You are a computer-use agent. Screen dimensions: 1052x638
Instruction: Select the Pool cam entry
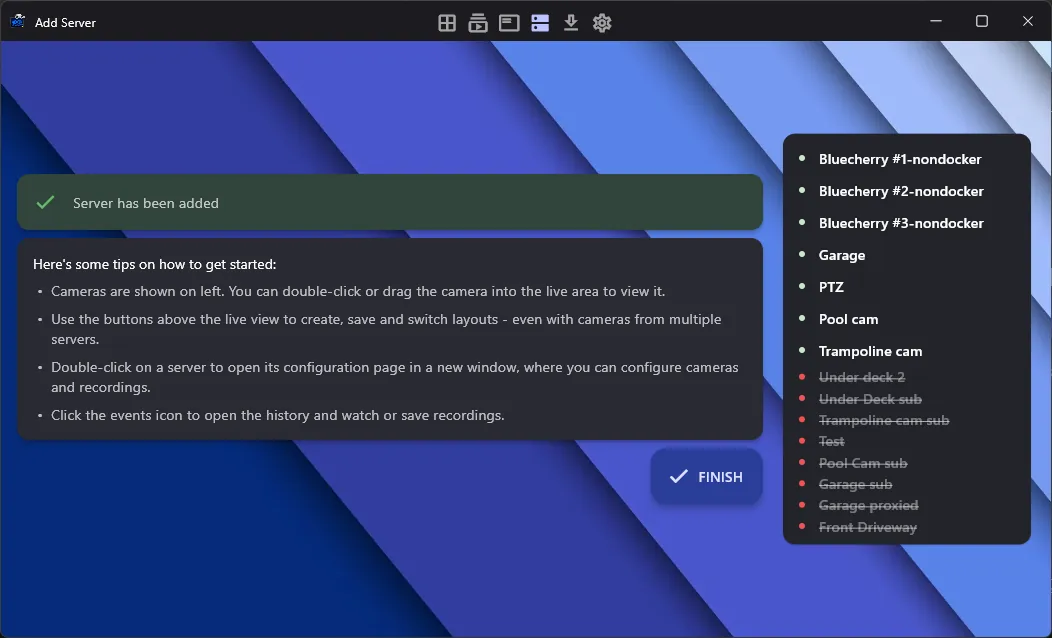848,319
